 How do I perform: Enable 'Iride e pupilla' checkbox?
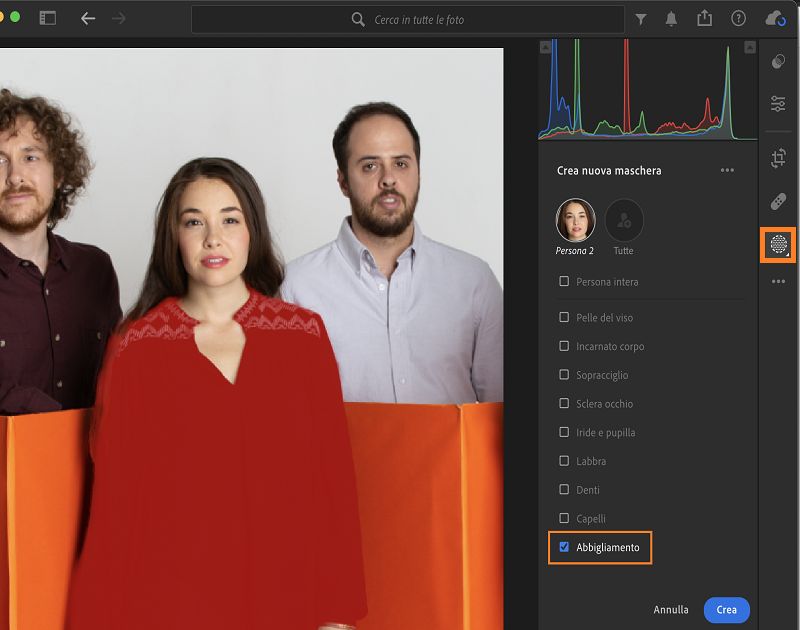click(564, 432)
